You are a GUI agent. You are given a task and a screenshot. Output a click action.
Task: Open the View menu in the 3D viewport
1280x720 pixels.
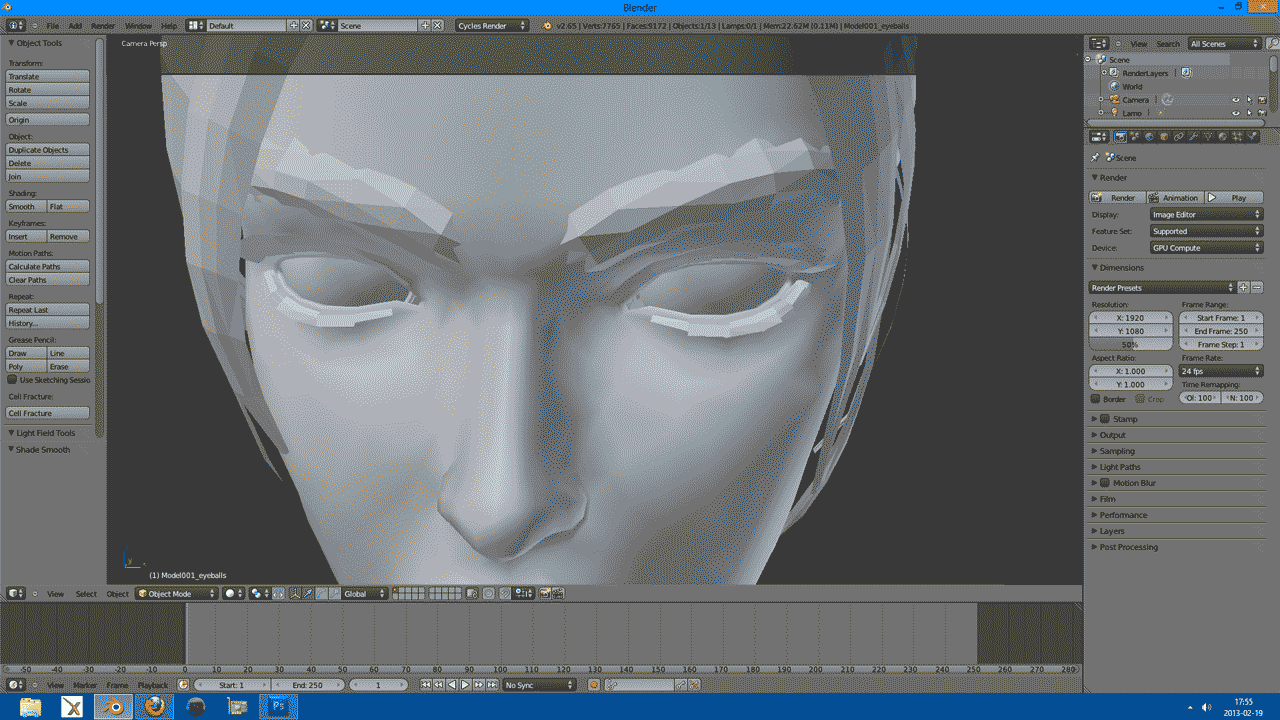click(55, 592)
